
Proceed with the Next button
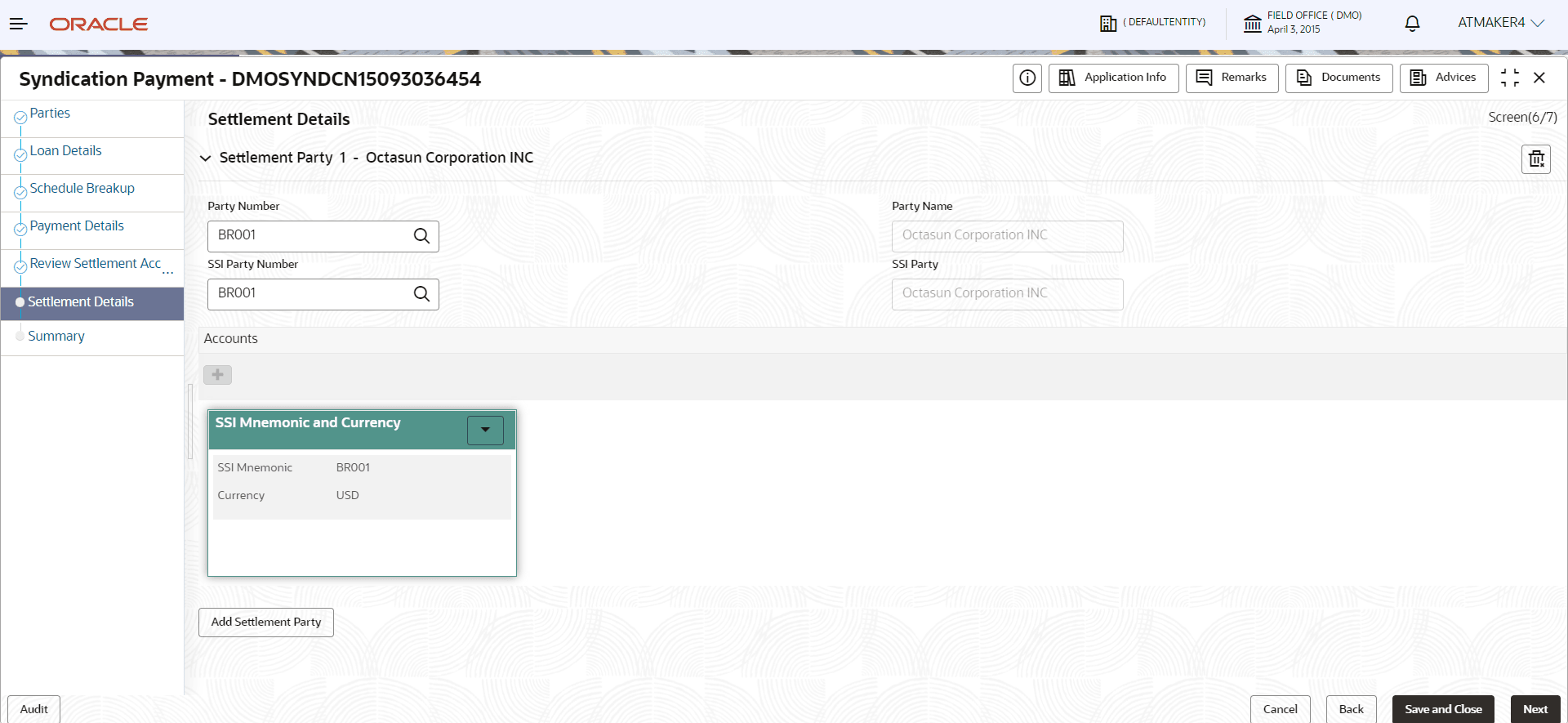[x=1535, y=709]
